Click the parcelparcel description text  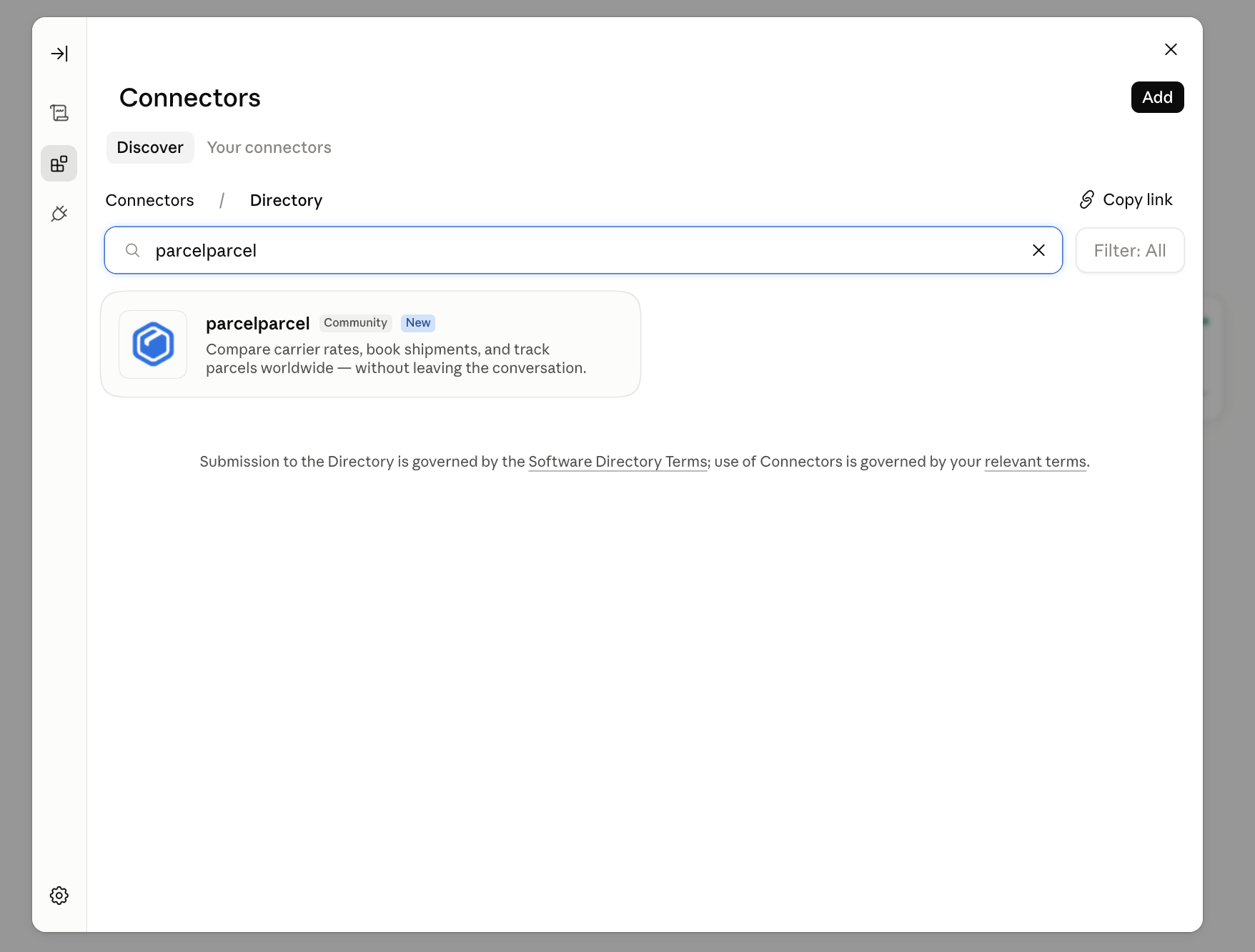(396, 359)
